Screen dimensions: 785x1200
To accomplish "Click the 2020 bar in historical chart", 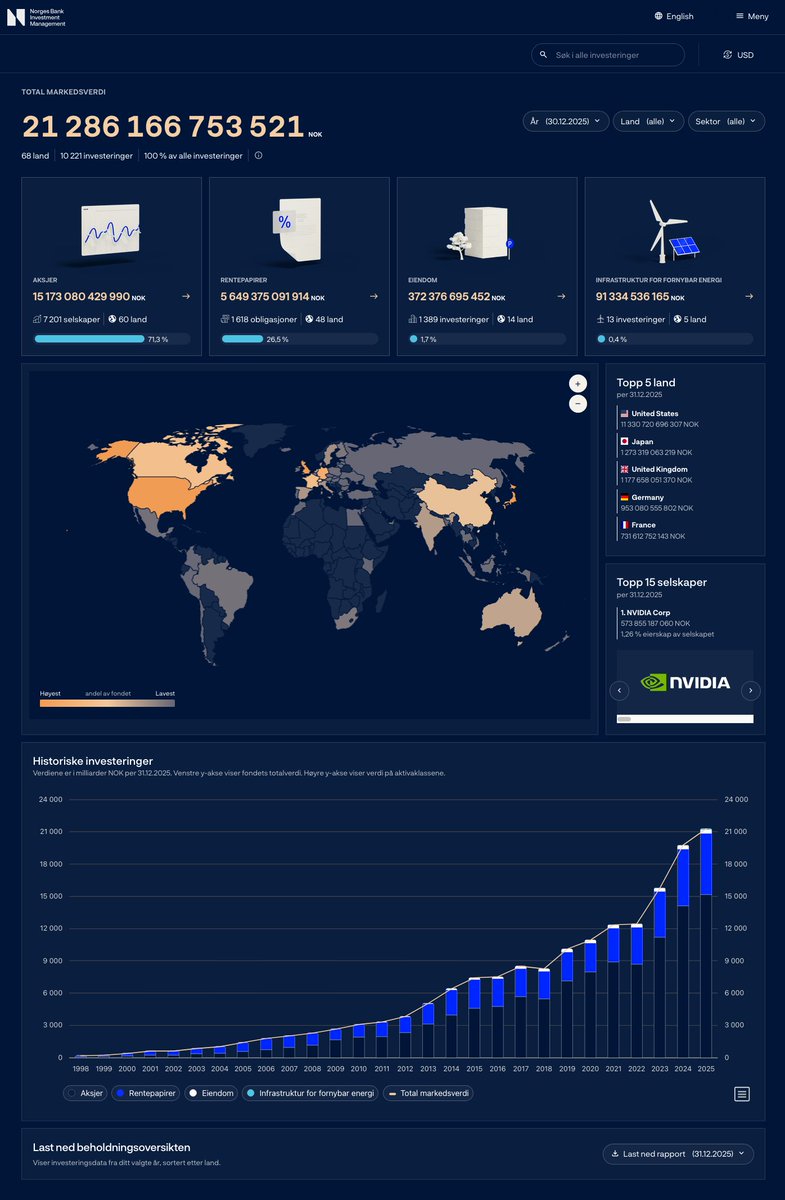I will coord(590,999).
